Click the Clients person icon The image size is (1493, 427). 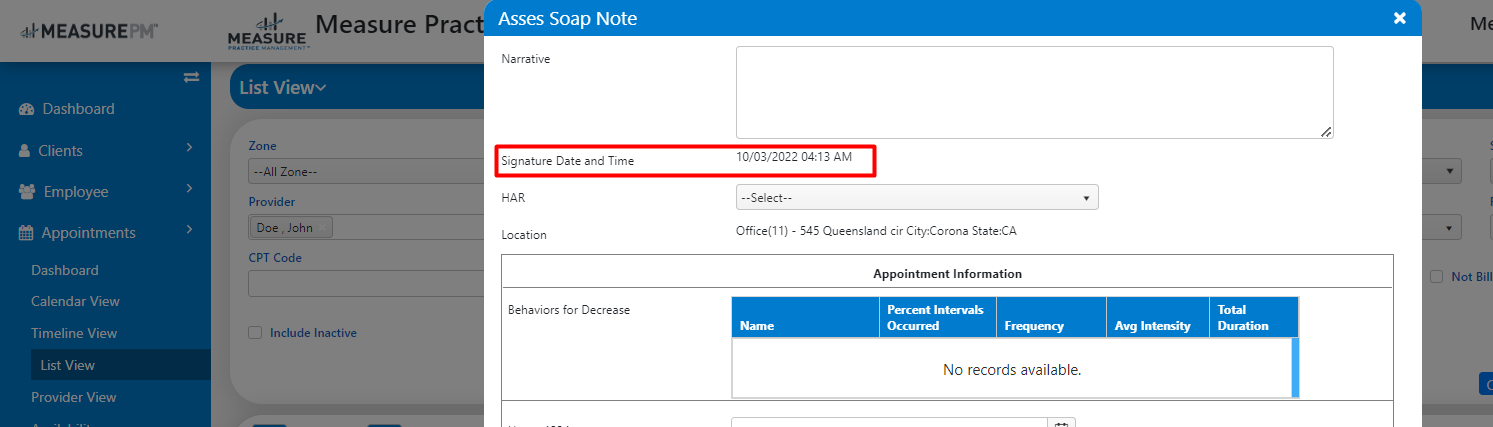point(25,151)
